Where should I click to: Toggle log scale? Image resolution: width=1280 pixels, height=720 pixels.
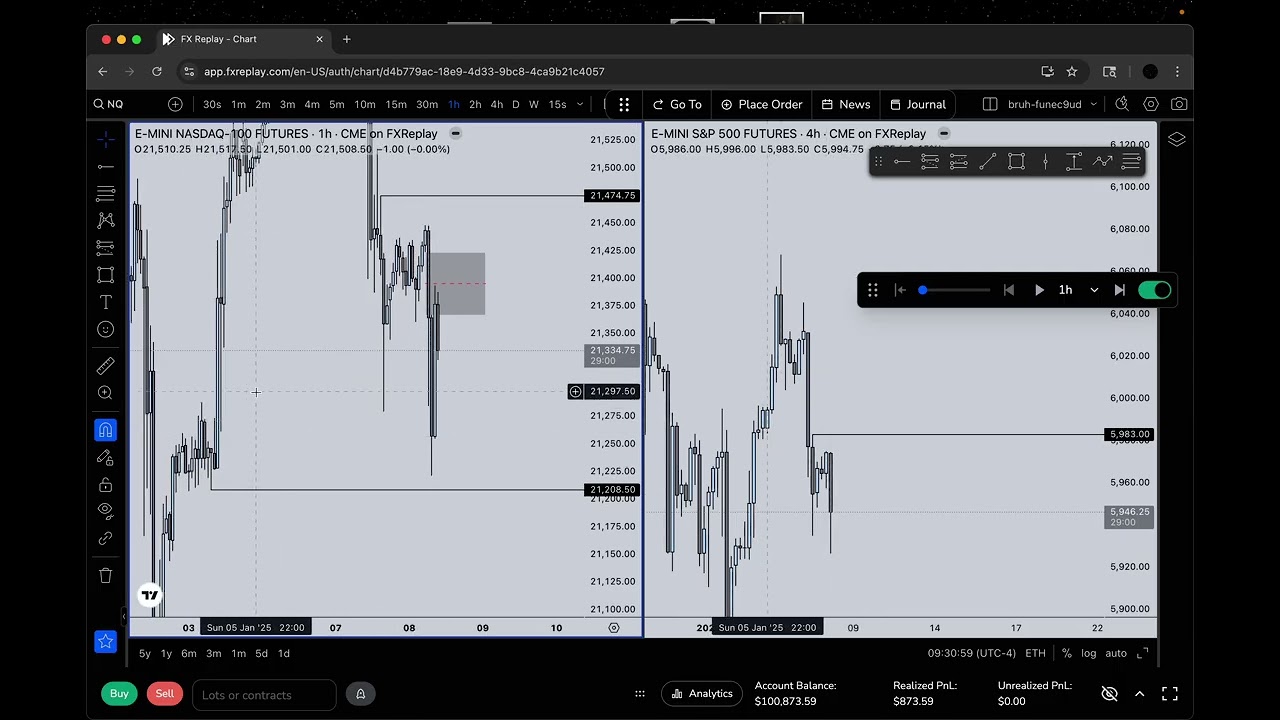coord(1089,653)
